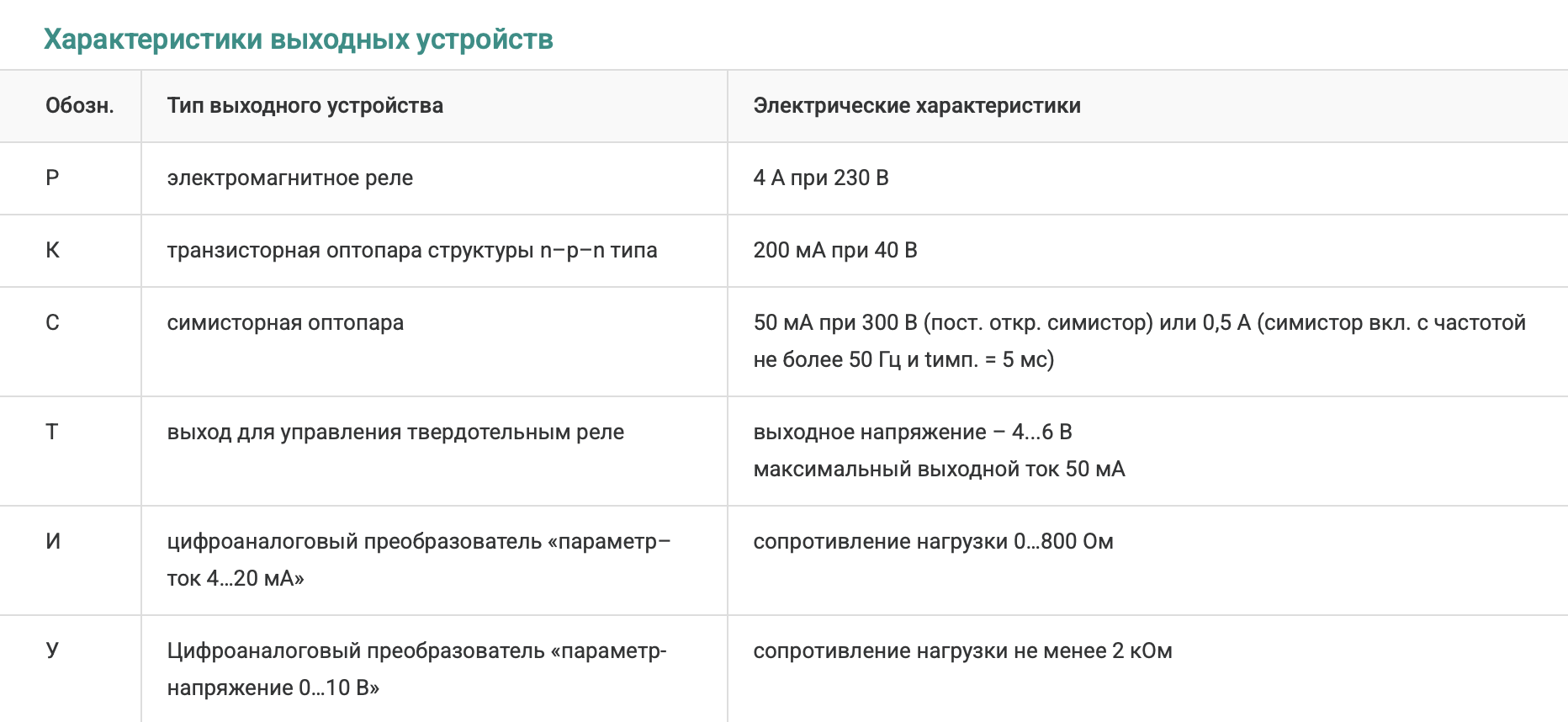The width and height of the screenshot is (1568, 722).
Task: Click the designation letter "И" cell
Action: [53, 542]
